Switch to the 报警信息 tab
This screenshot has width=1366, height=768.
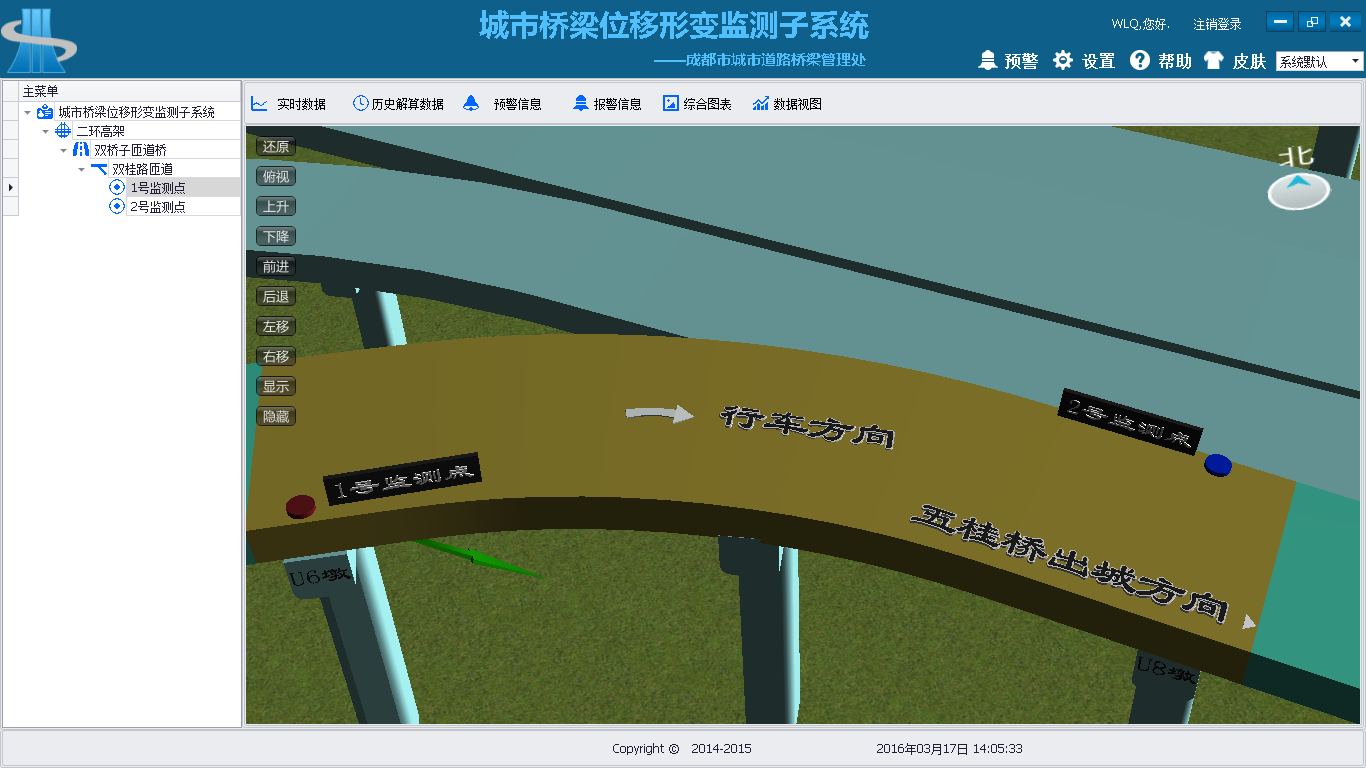click(617, 104)
